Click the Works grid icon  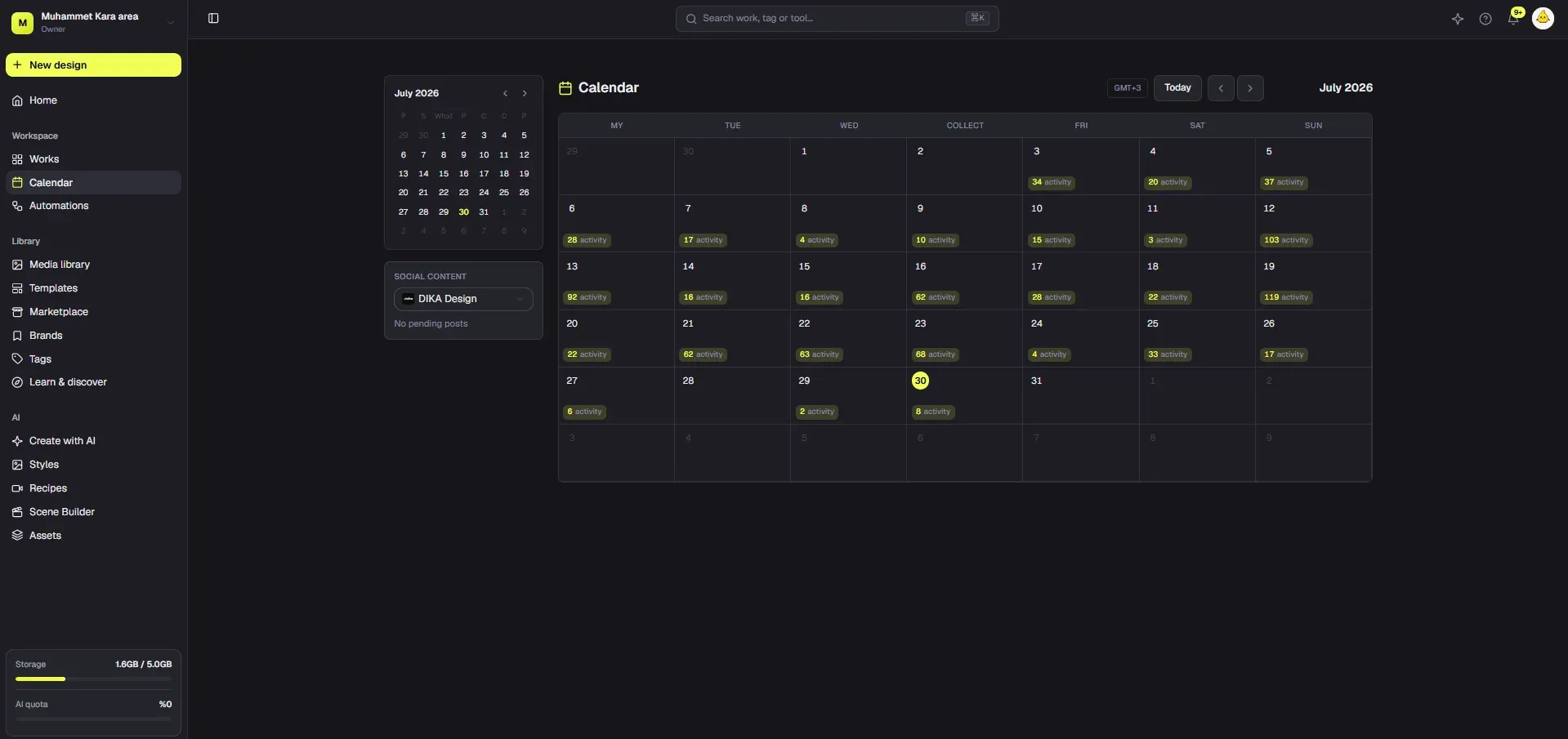point(17,159)
